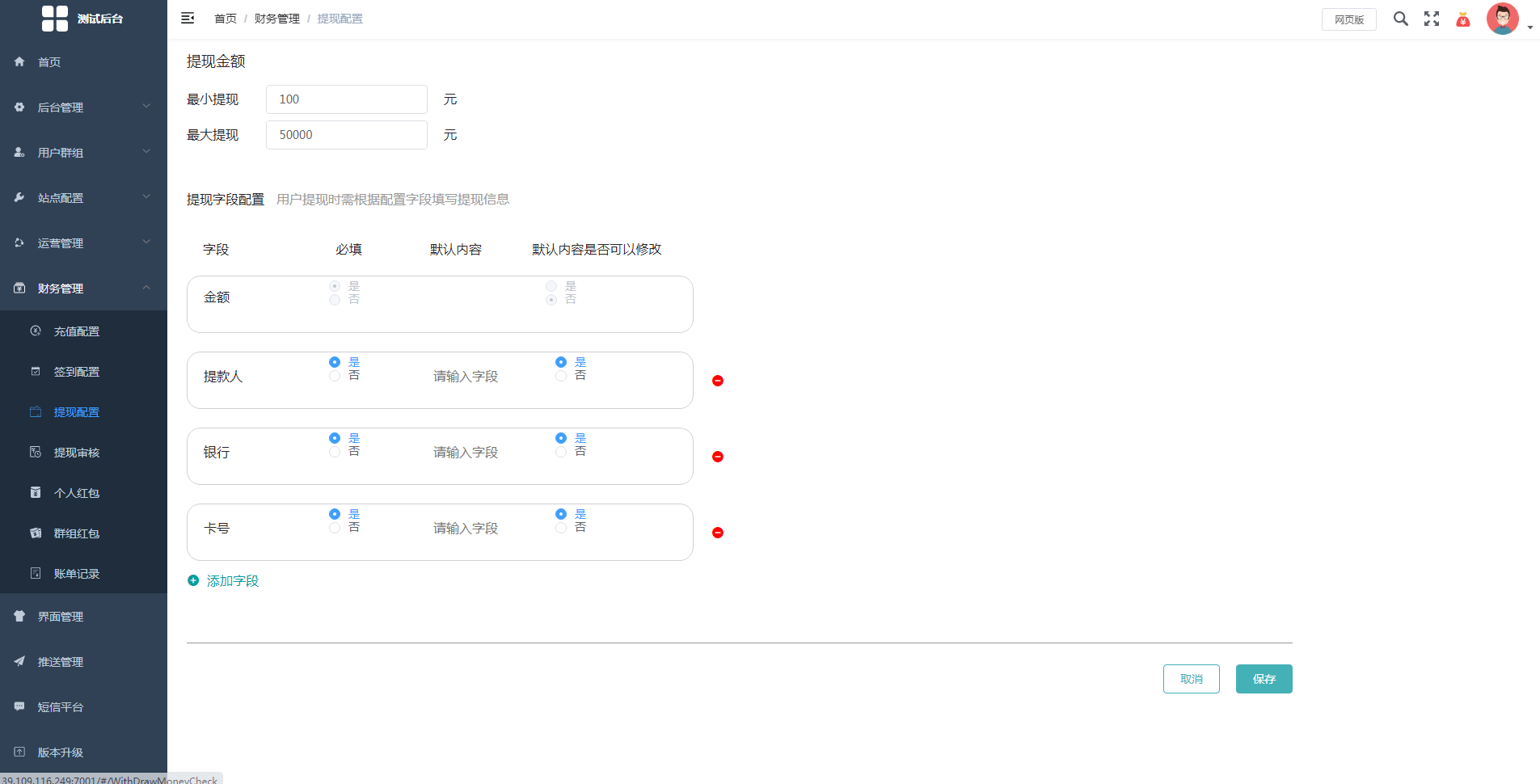This screenshot has height=784, width=1540.
Task: Open the user avatar menu
Action: click(x=1503, y=19)
